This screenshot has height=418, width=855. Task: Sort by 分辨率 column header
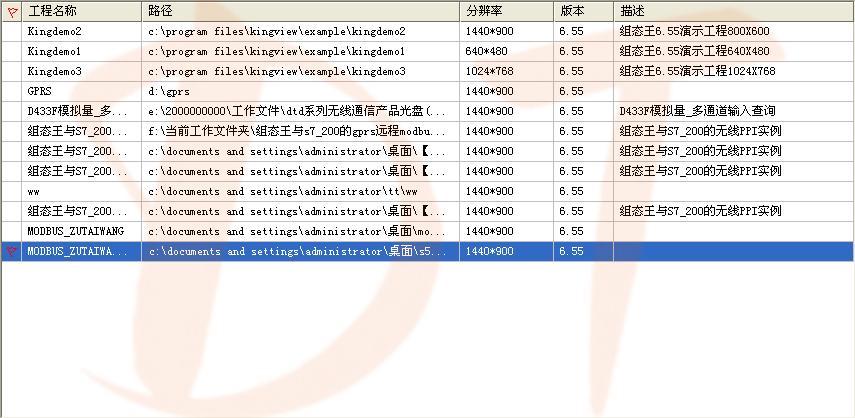(x=507, y=11)
